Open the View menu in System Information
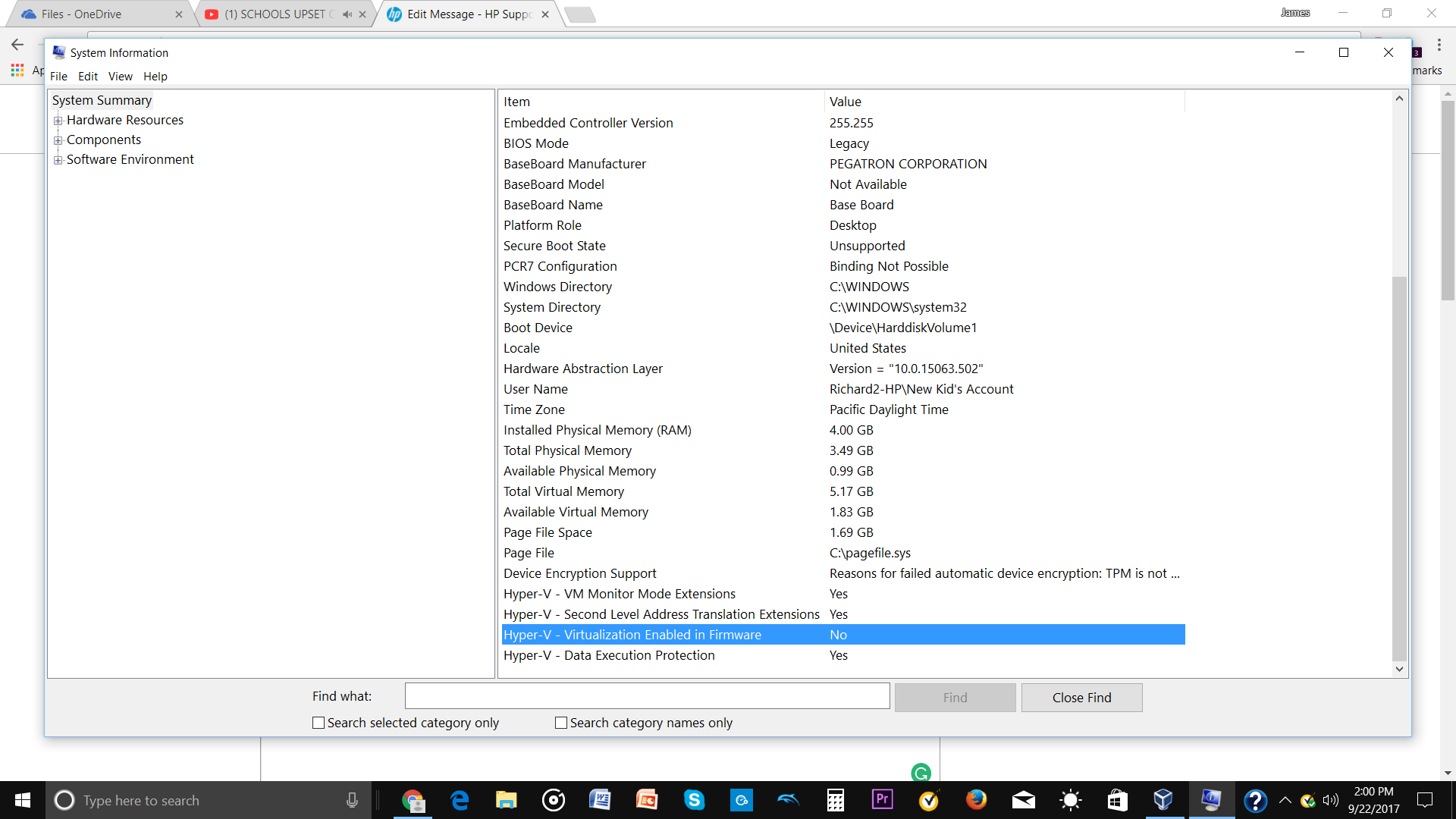Viewport: 1456px width, 819px height. tap(120, 76)
